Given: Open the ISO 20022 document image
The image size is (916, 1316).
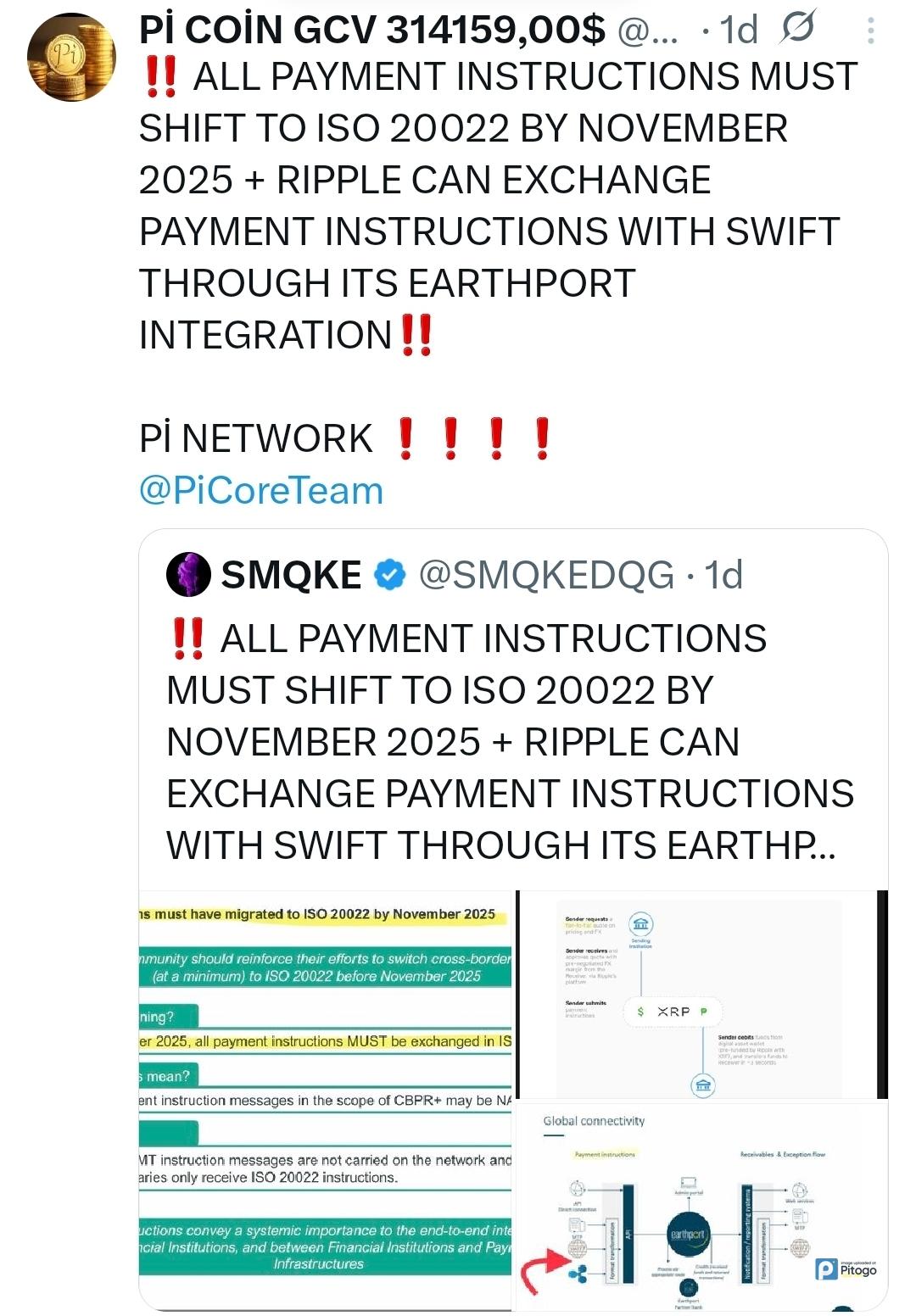Looking at the screenshot, I should 326,1100.
